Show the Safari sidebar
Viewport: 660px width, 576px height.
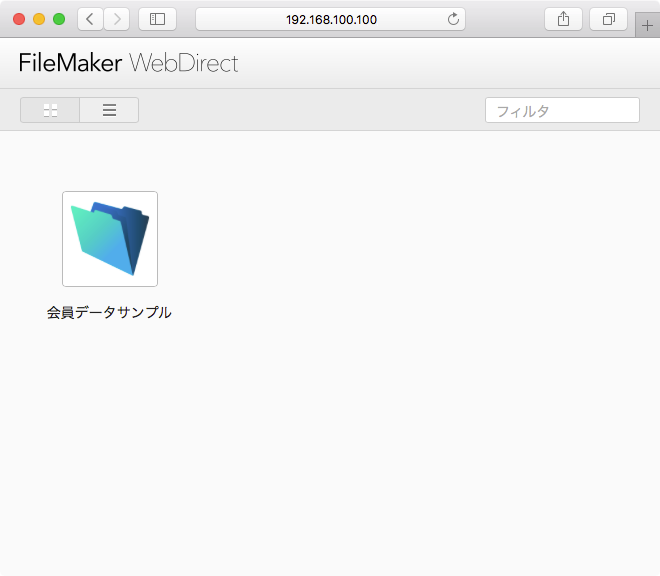pos(157,19)
